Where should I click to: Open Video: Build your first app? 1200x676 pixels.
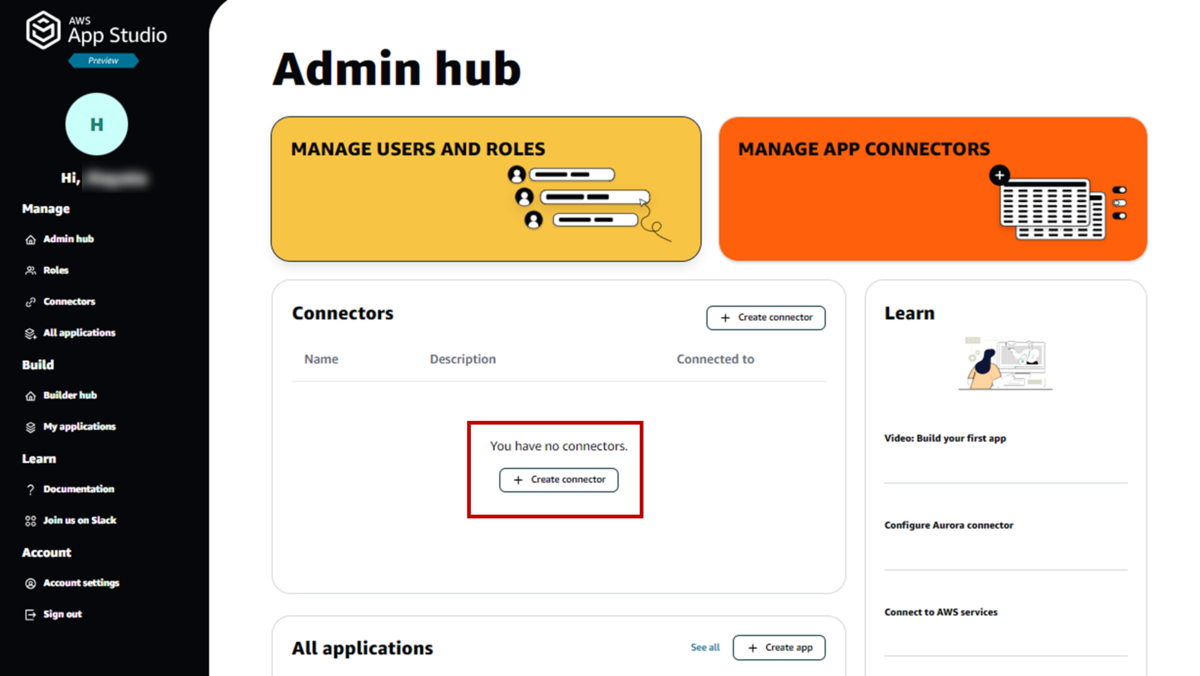945,438
